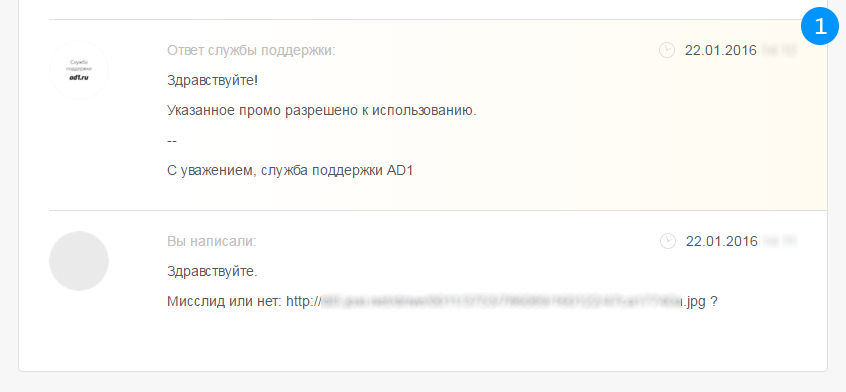Click the 'Здравствуйте.' greeting in your message

[212, 271]
